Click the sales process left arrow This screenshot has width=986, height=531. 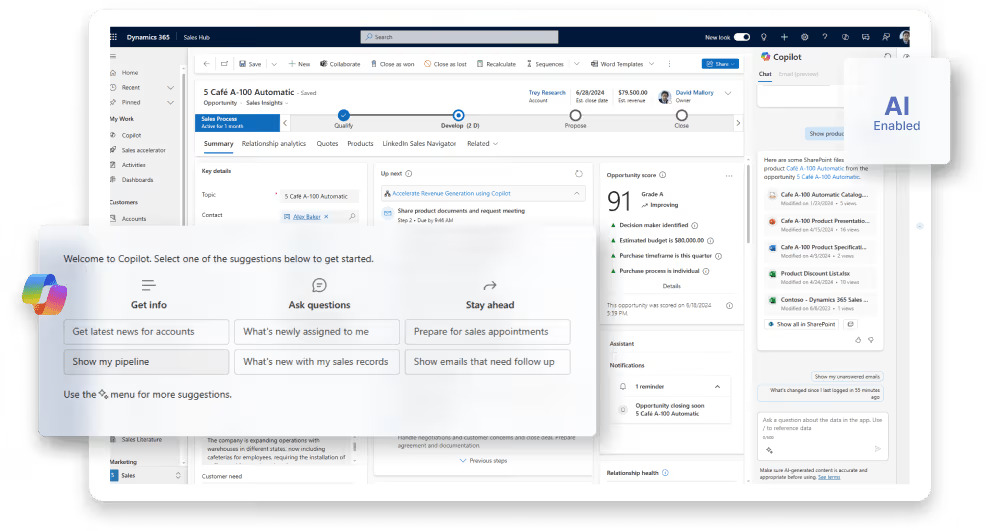click(285, 123)
